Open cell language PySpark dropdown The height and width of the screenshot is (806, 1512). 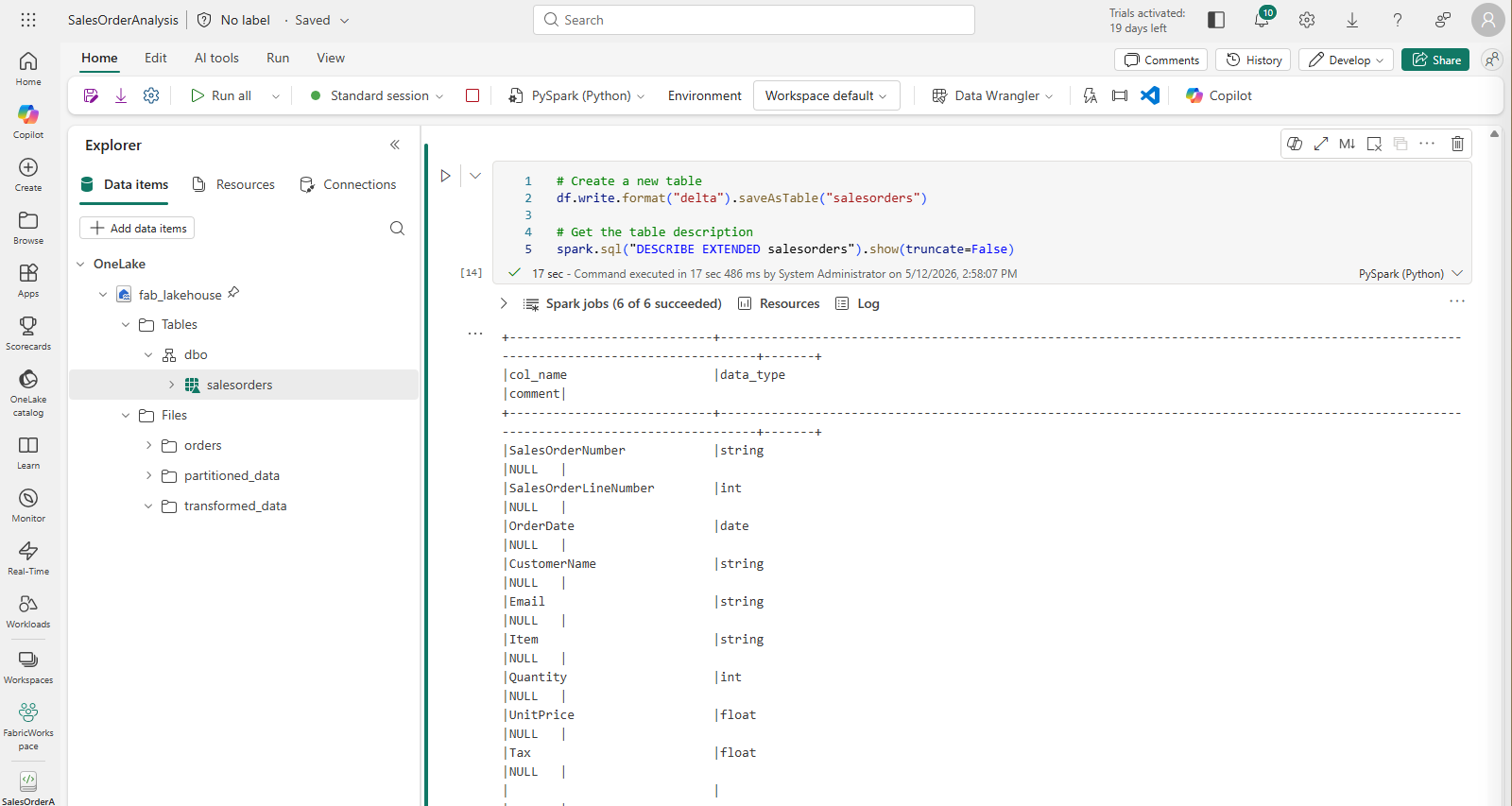pyautogui.click(x=1411, y=273)
